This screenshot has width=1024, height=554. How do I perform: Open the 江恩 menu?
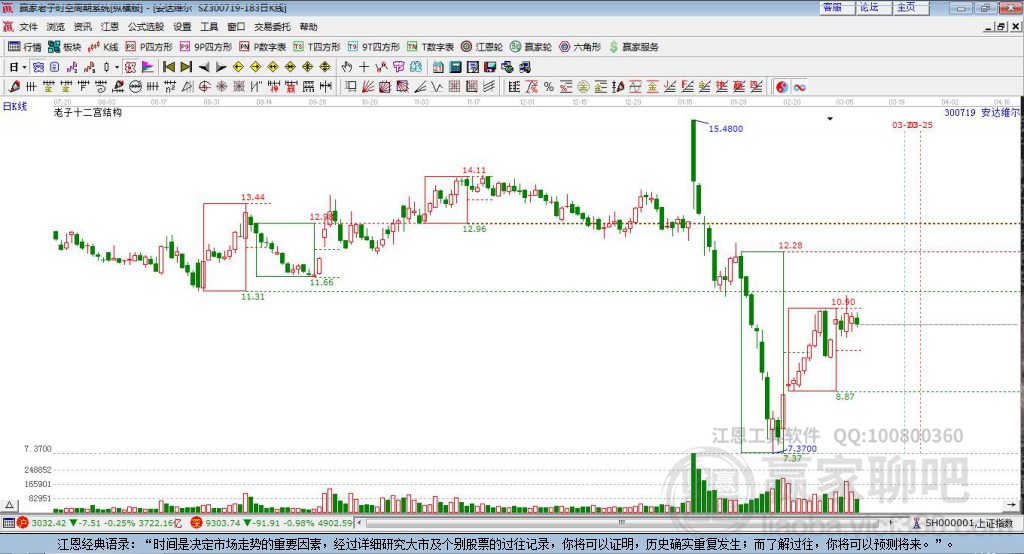click(110, 27)
